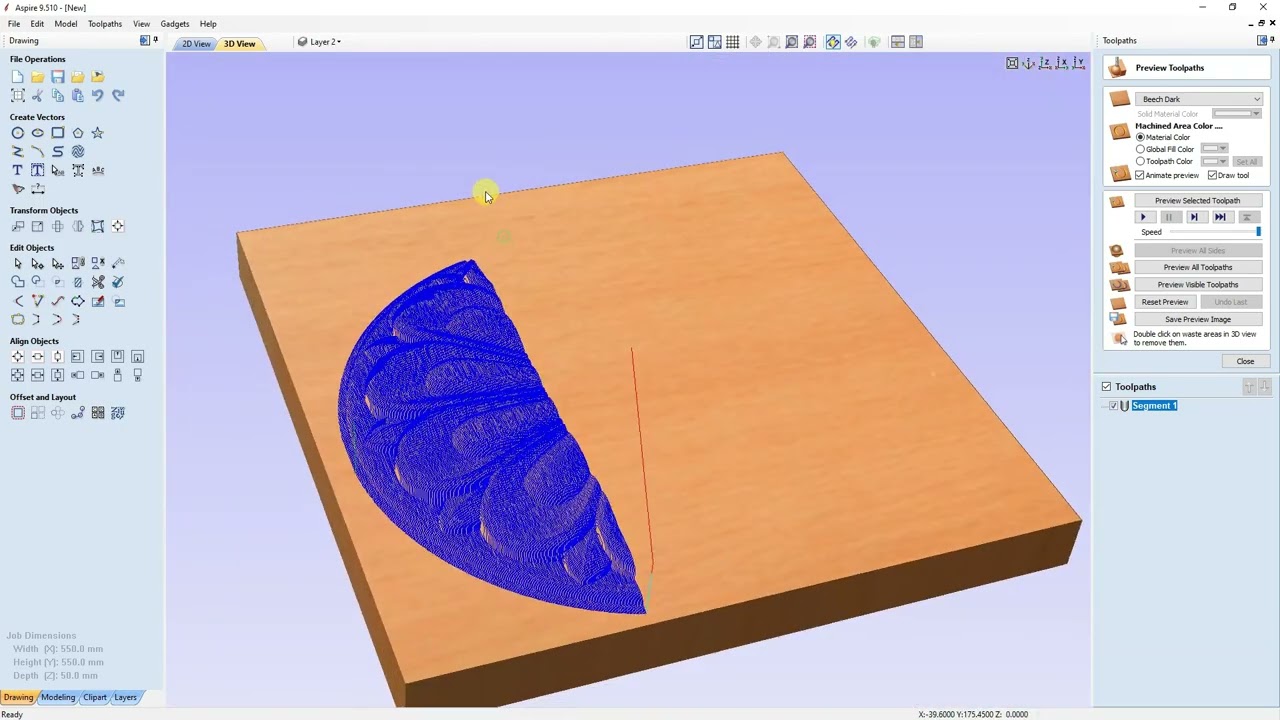Click Preview Selected Toolpath button
Screen dimensions: 1280x720
click(x=1197, y=201)
